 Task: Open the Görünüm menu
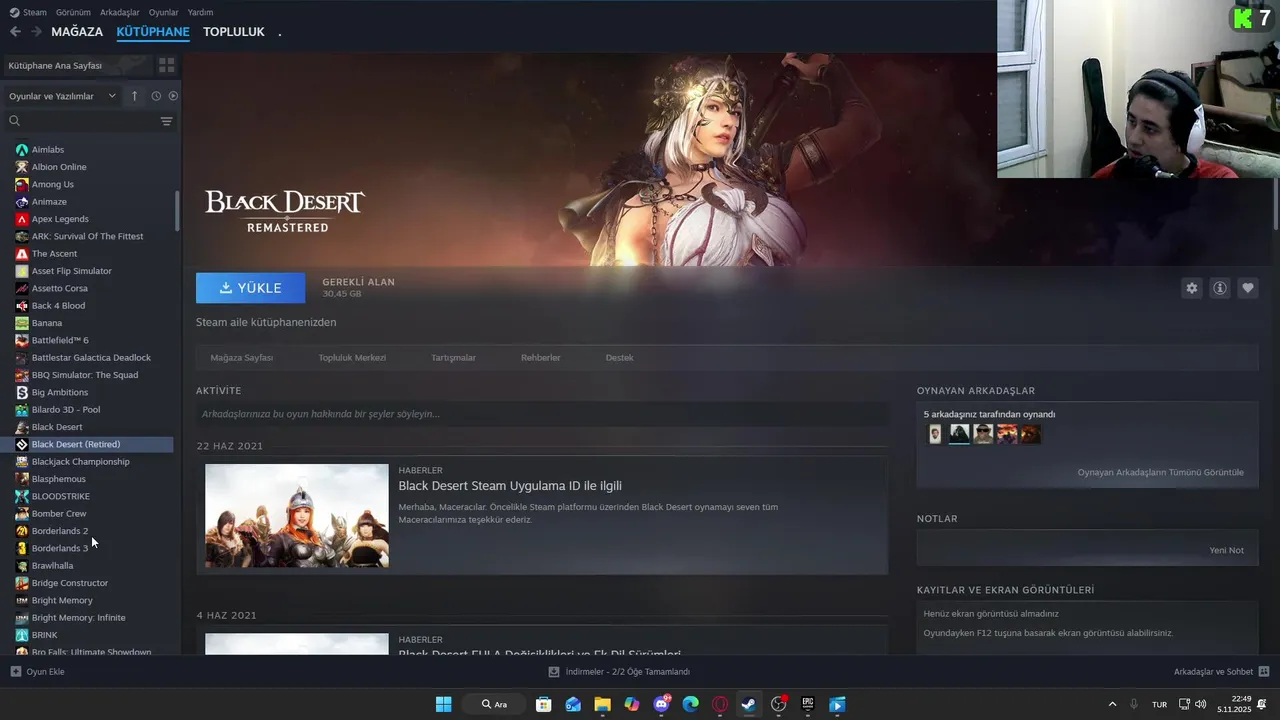tap(73, 12)
